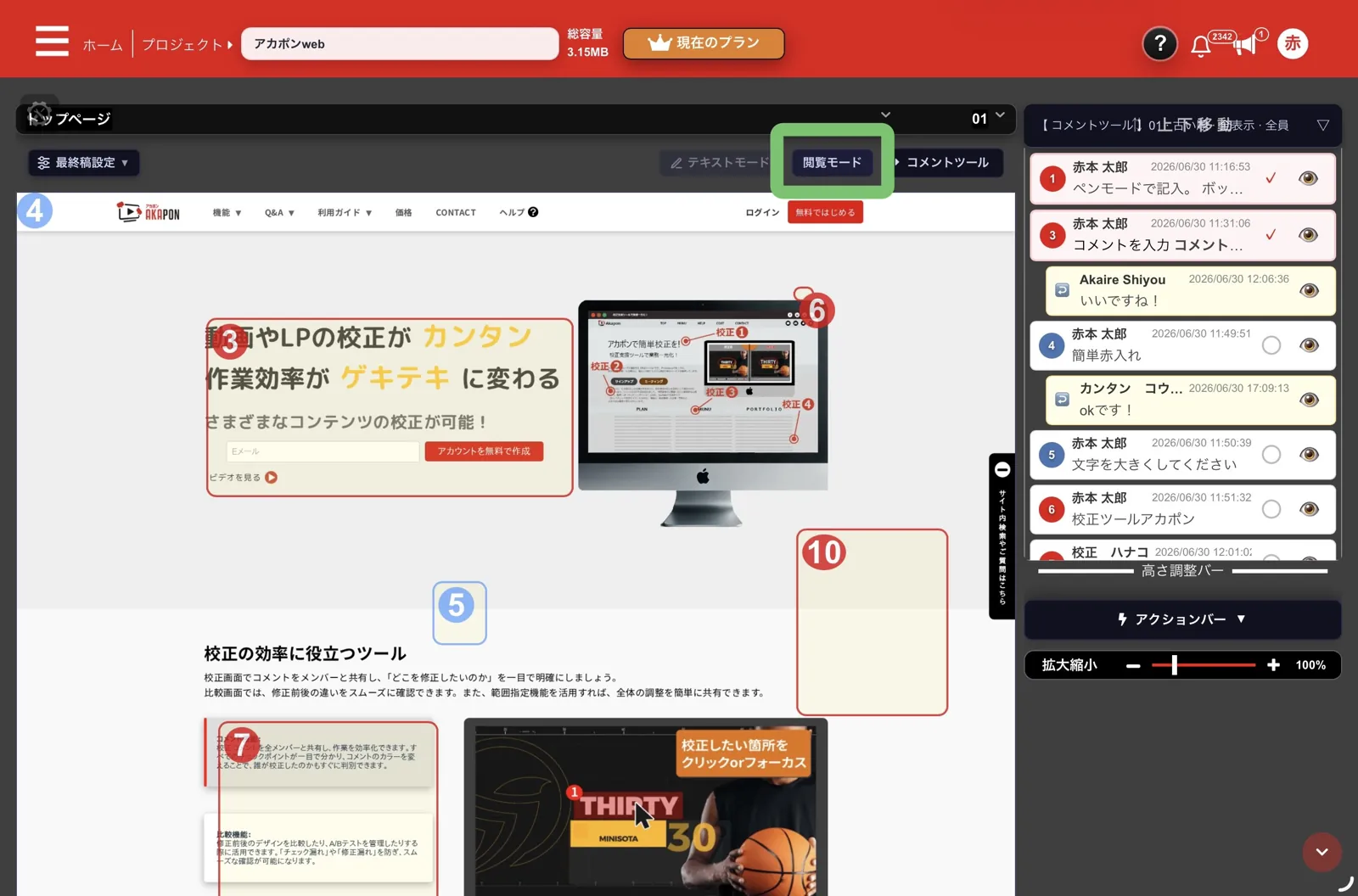Select blue comment marker 4 on canvas

point(35,210)
